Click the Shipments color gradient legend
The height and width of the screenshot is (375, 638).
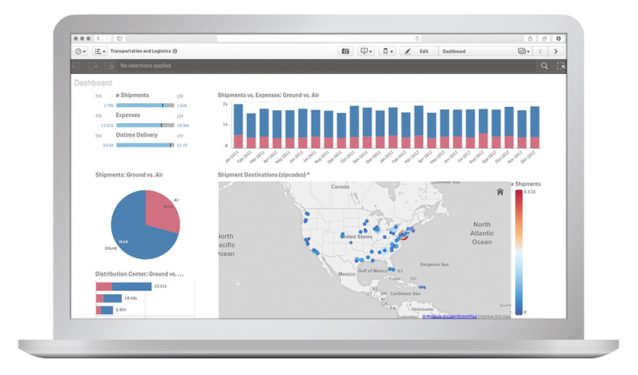519,252
